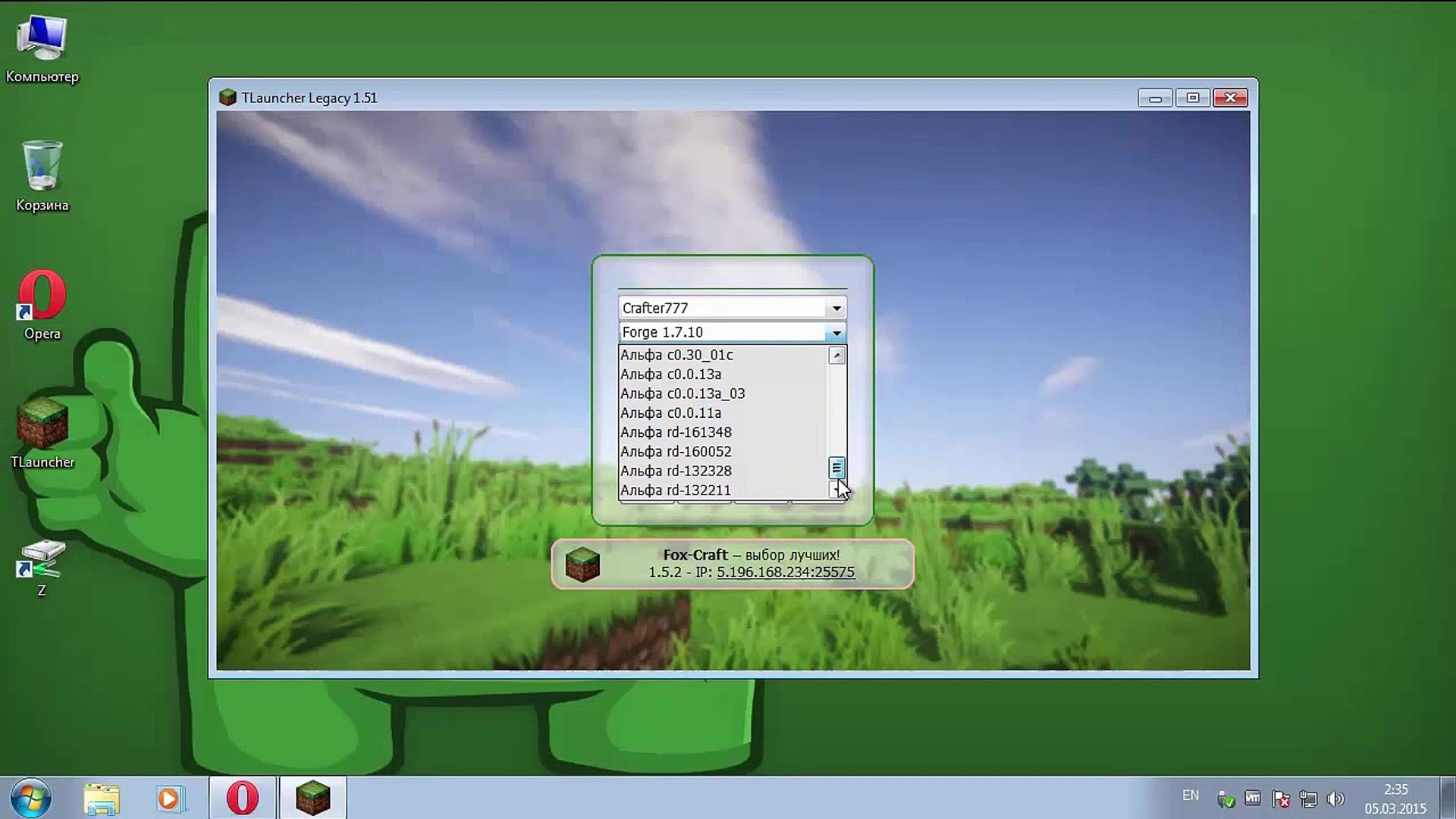Screen dimensions: 1456x819
Task: Pick Альфа c0.0.11a from version list
Action: coord(670,413)
